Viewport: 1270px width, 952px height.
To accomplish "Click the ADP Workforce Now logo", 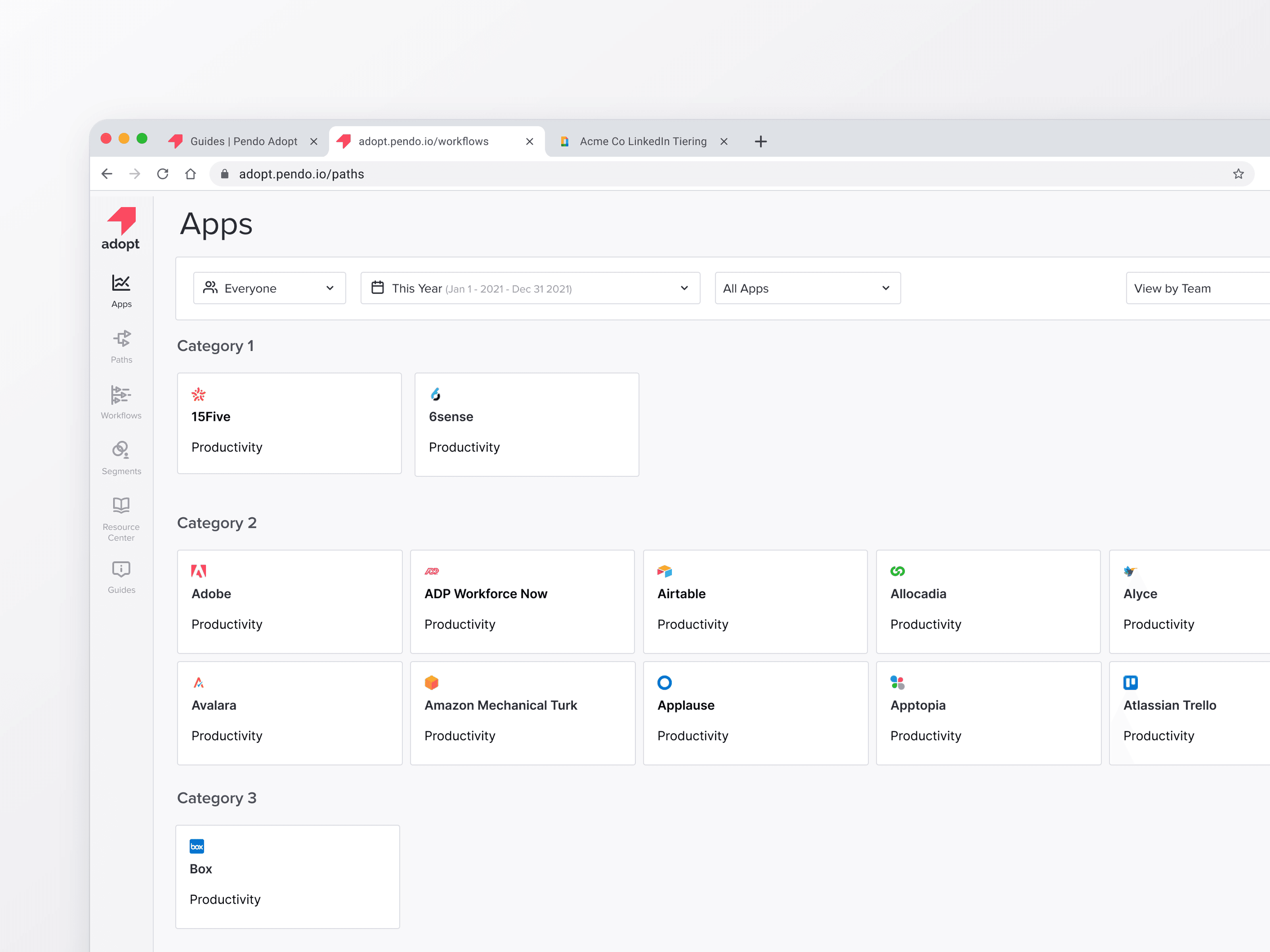I will pyautogui.click(x=432, y=571).
